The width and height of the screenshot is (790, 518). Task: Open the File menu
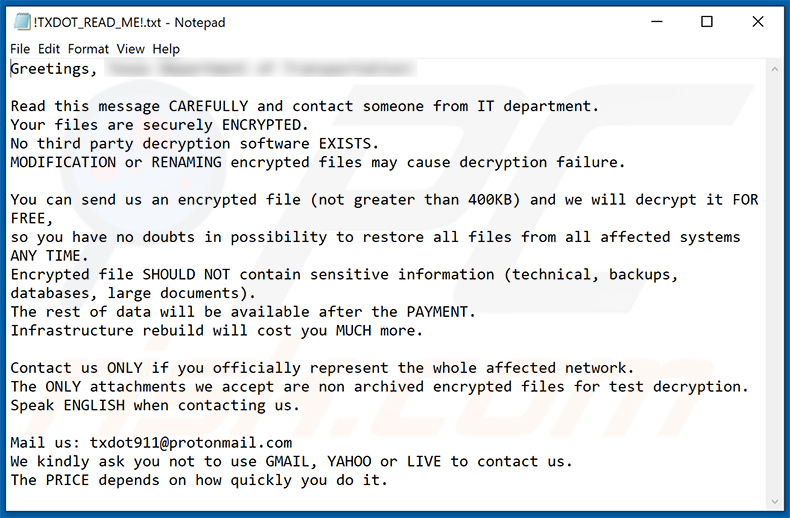(x=20, y=49)
